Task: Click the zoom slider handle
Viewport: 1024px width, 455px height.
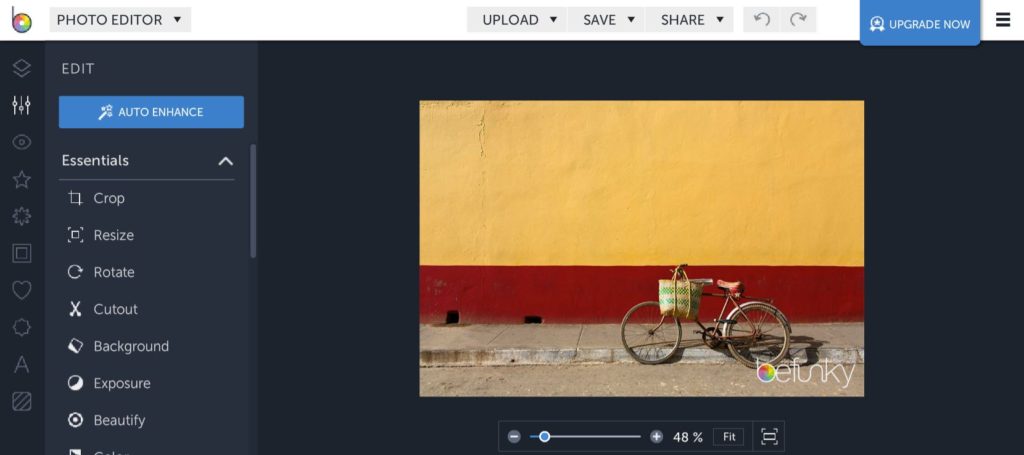Action: [544, 437]
